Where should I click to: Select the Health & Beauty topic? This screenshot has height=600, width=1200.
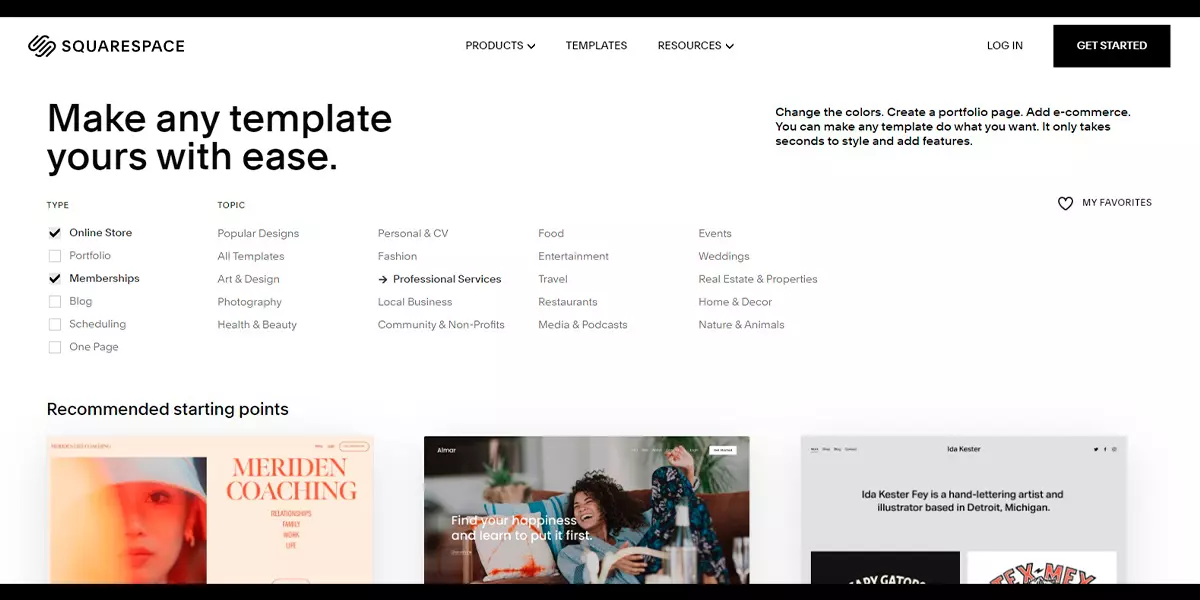[257, 325]
